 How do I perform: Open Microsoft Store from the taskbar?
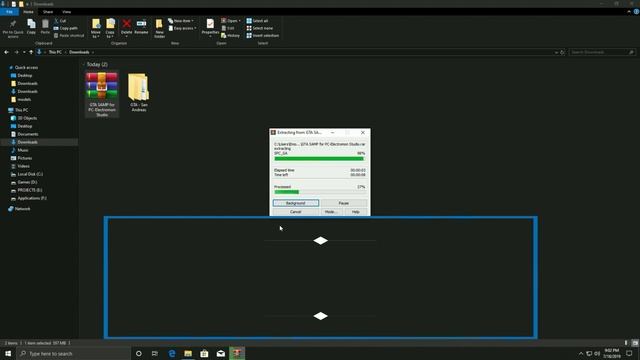[x=204, y=353]
